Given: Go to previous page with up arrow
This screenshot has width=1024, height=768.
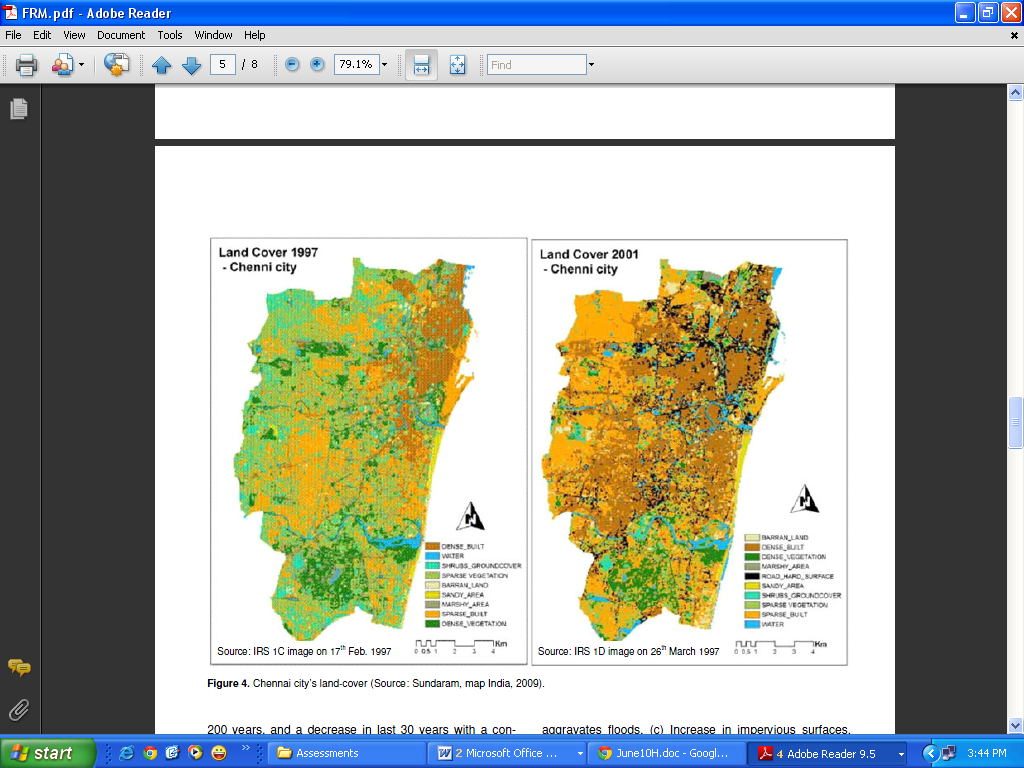Looking at the screenshot, I should coord(162,65).
